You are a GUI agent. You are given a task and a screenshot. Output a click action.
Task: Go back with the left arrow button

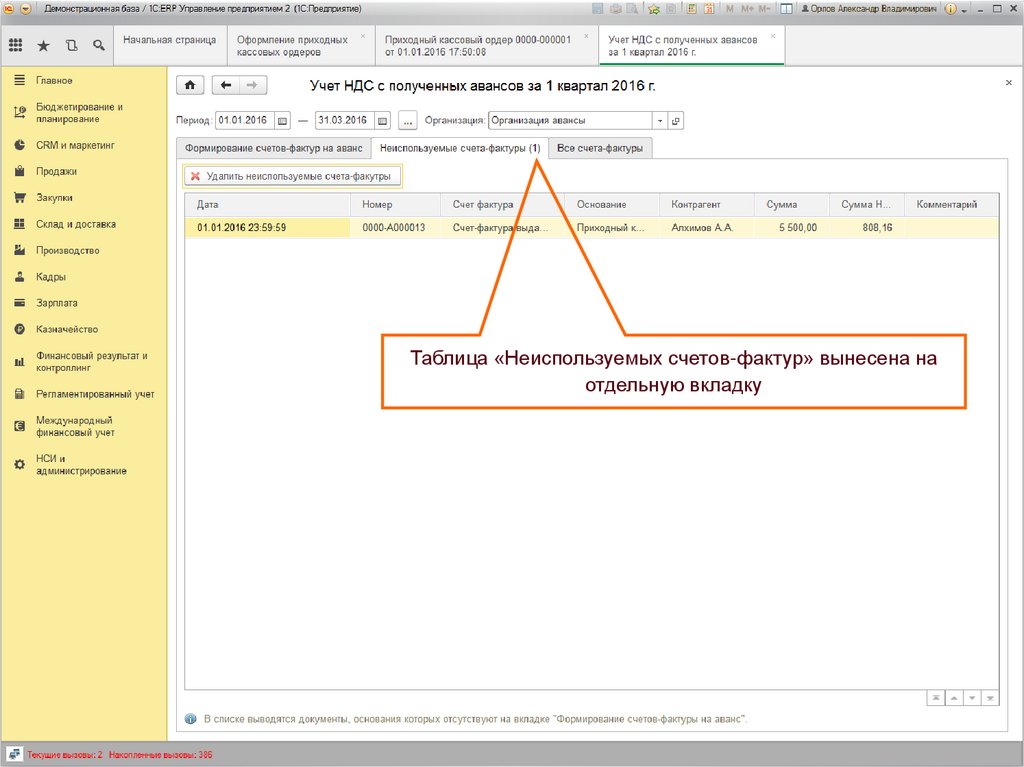click(228, 86)
